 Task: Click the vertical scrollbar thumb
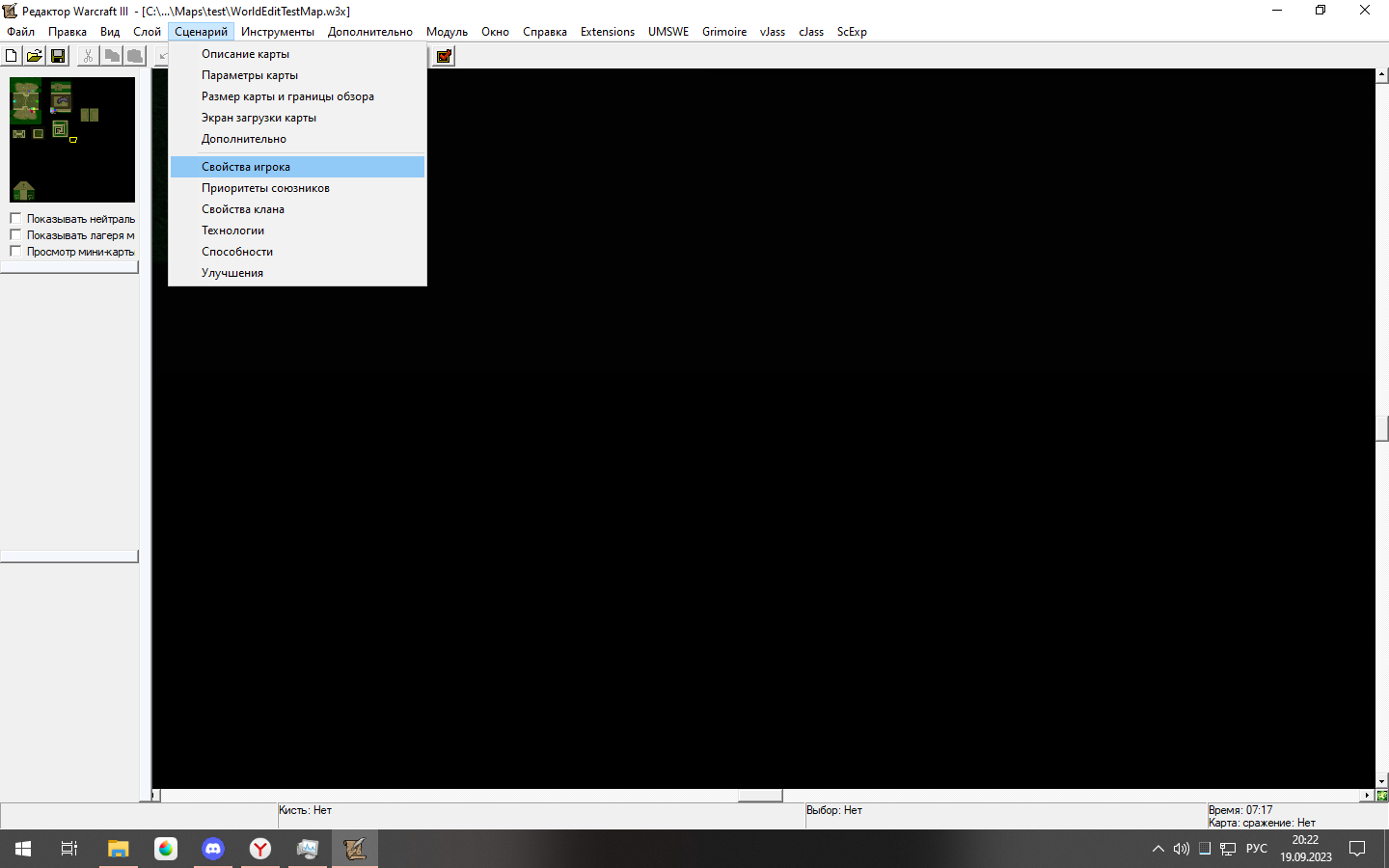1382,428
